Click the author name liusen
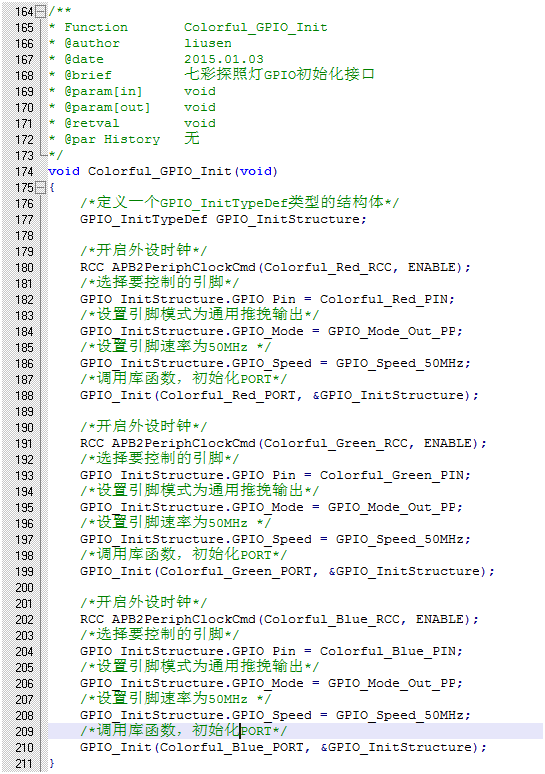 pyautogui.click(x=208, y=43)
